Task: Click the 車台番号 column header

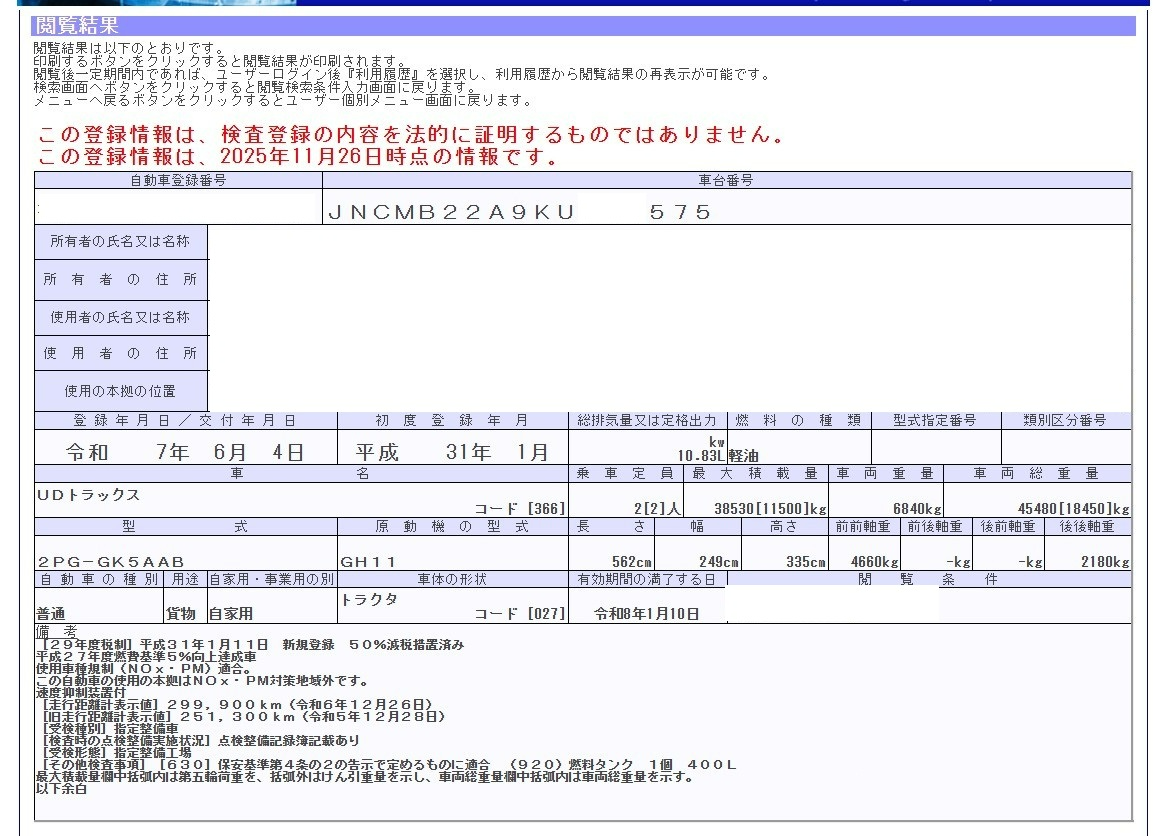Action: [726, 180]
